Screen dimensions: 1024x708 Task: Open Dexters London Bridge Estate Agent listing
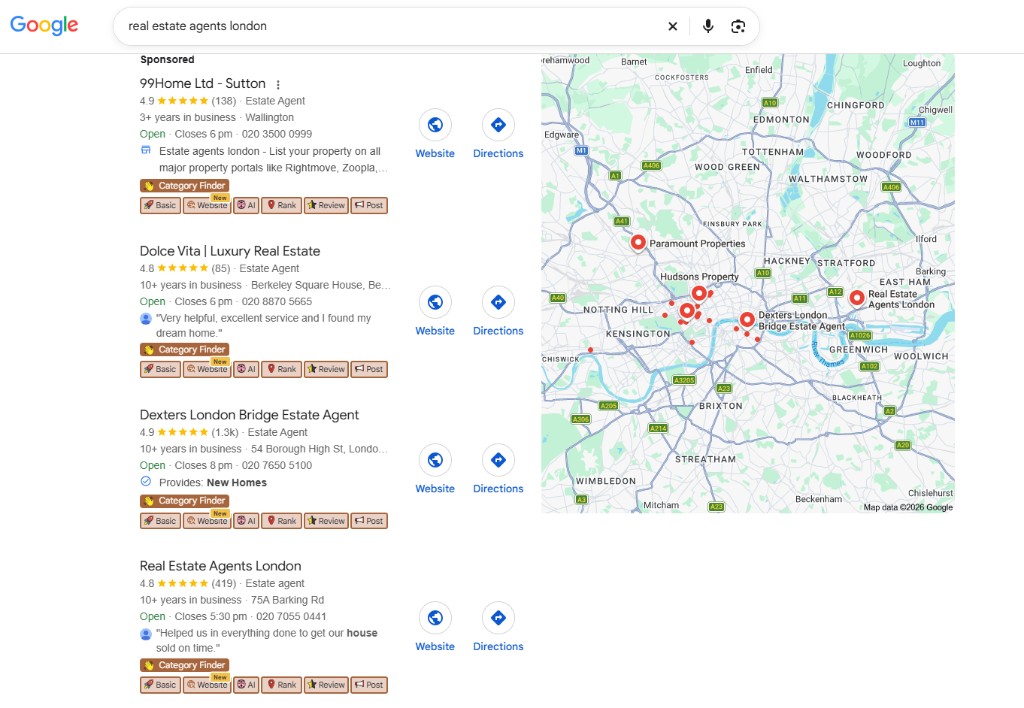pyautogui.click(x=249, y=415)
